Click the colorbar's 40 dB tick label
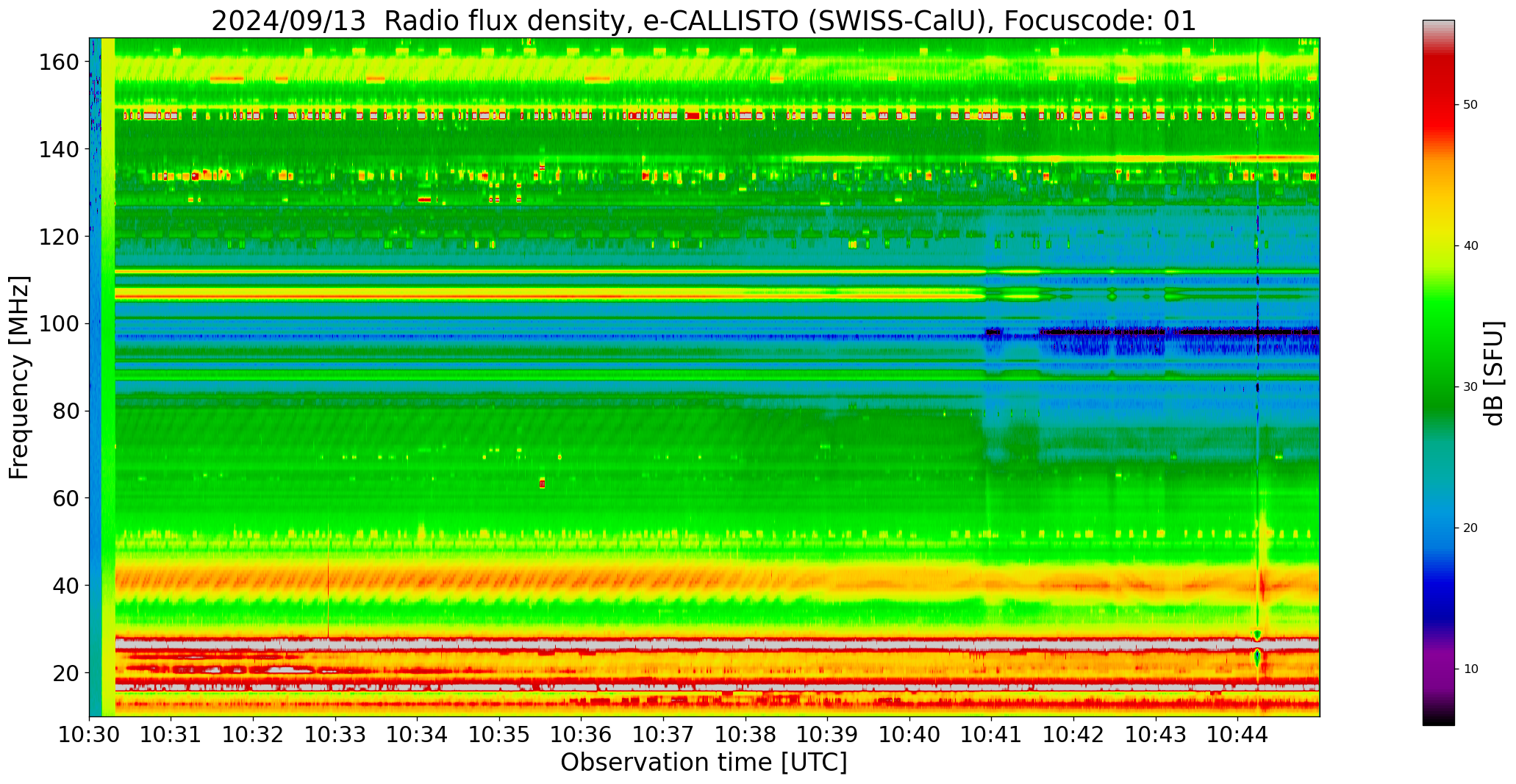1516x784 pixels. (x=1470, y=246)
